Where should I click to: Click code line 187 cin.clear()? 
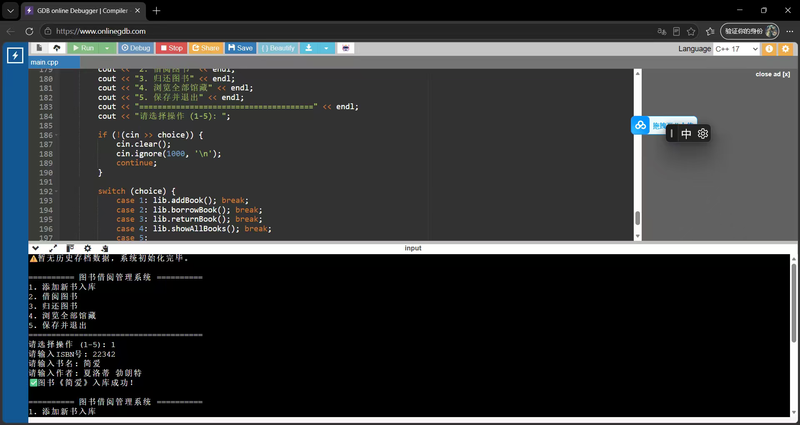click(141, 144)
